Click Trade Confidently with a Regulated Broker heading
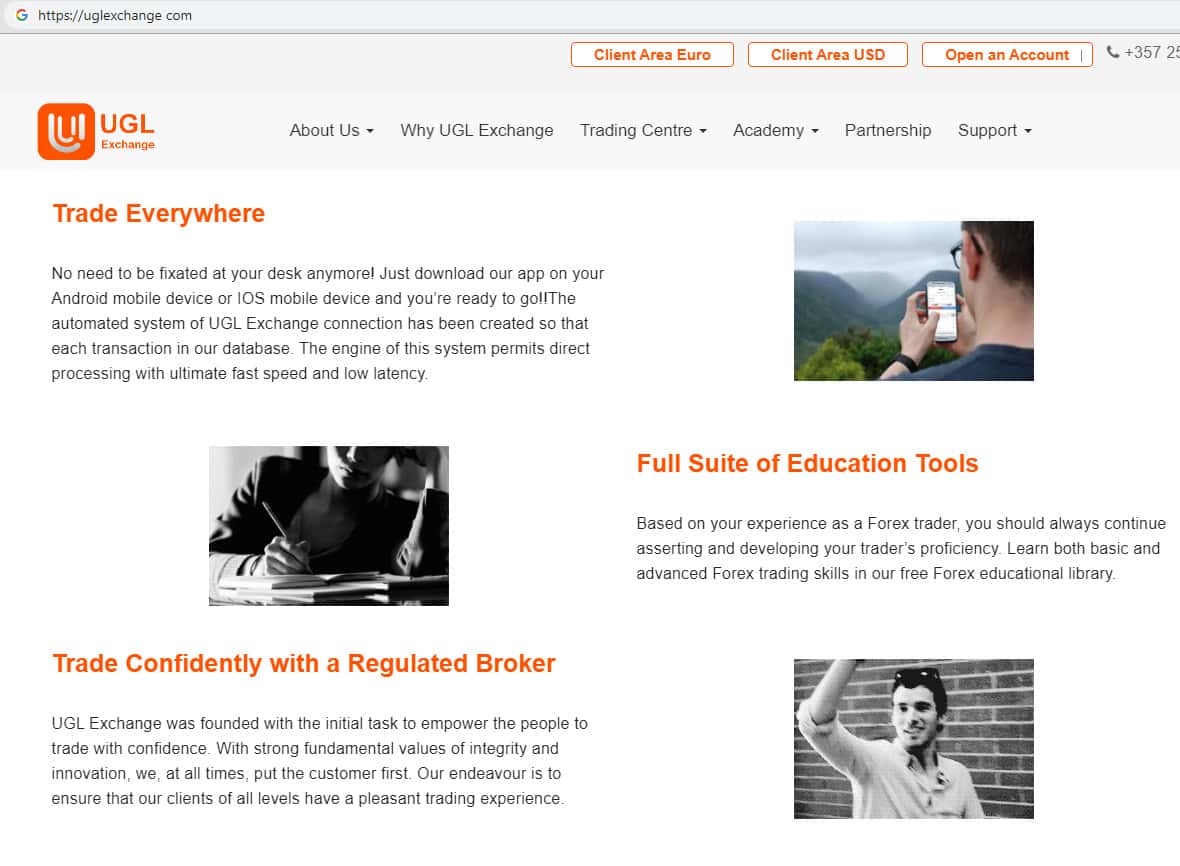1180x866 pixels. pos(303,664)
